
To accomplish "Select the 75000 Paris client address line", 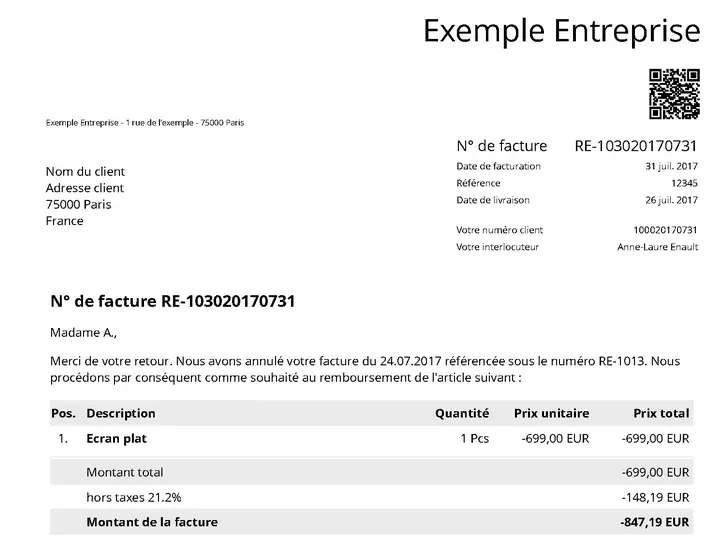I will (x=79, y=204).
